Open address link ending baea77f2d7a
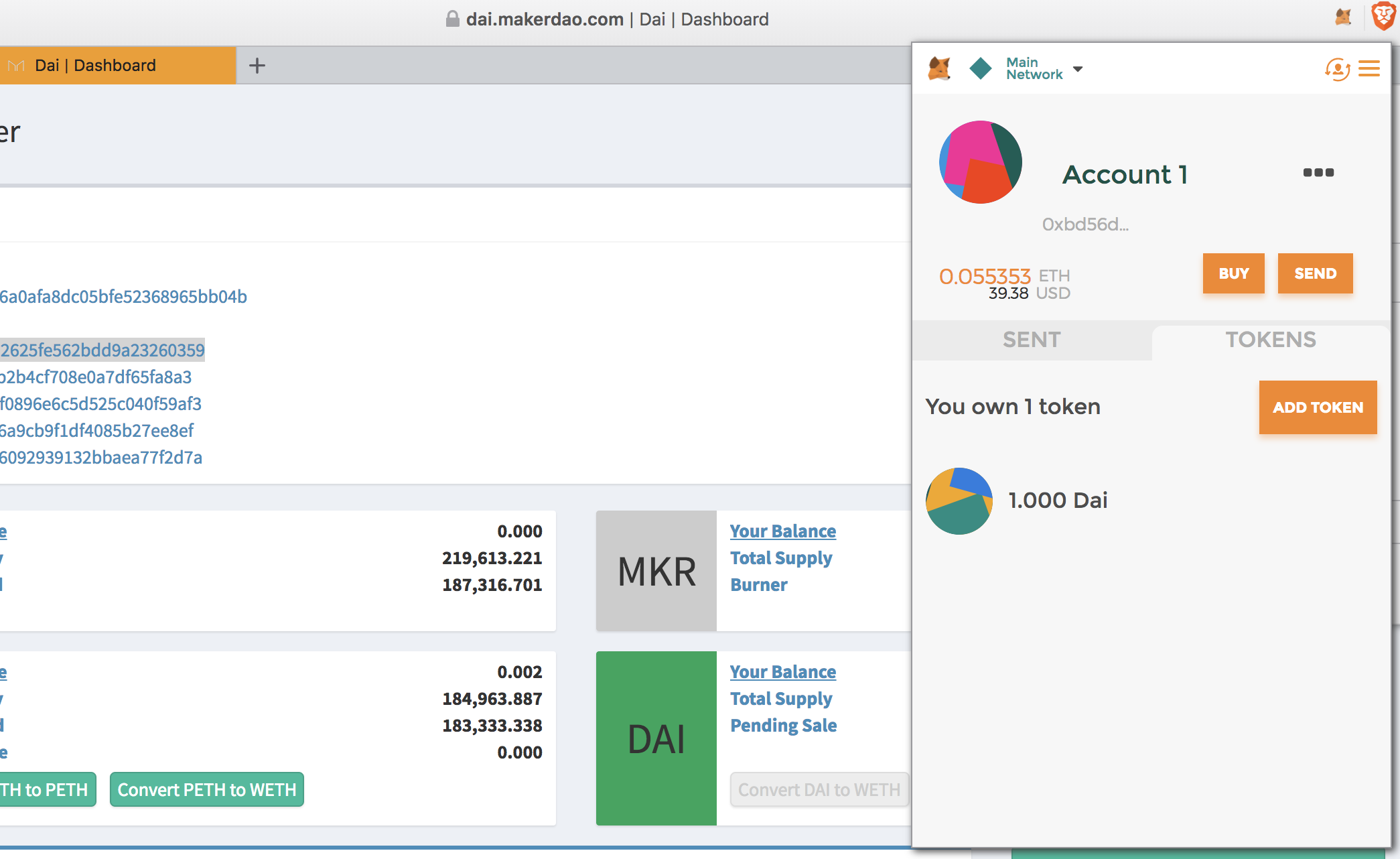The image size is (1400, 859). [x=101, y=458]
